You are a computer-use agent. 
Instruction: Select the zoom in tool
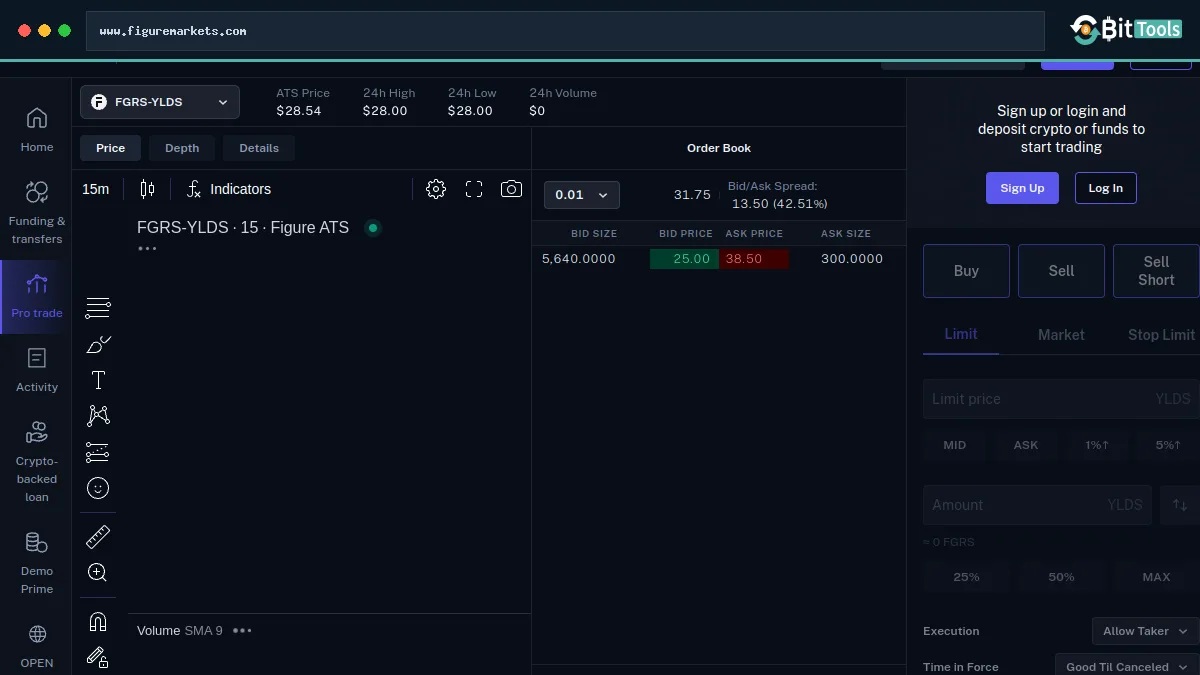click(x=98, y=573)
